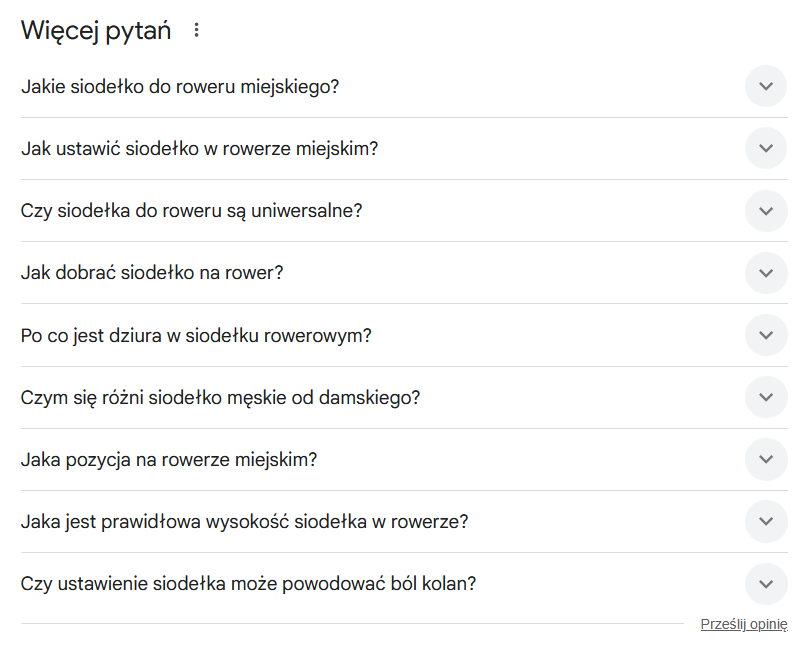Expand chevron for 'Jakie siodełko do roweru miejskiego?'

[765, 86]
